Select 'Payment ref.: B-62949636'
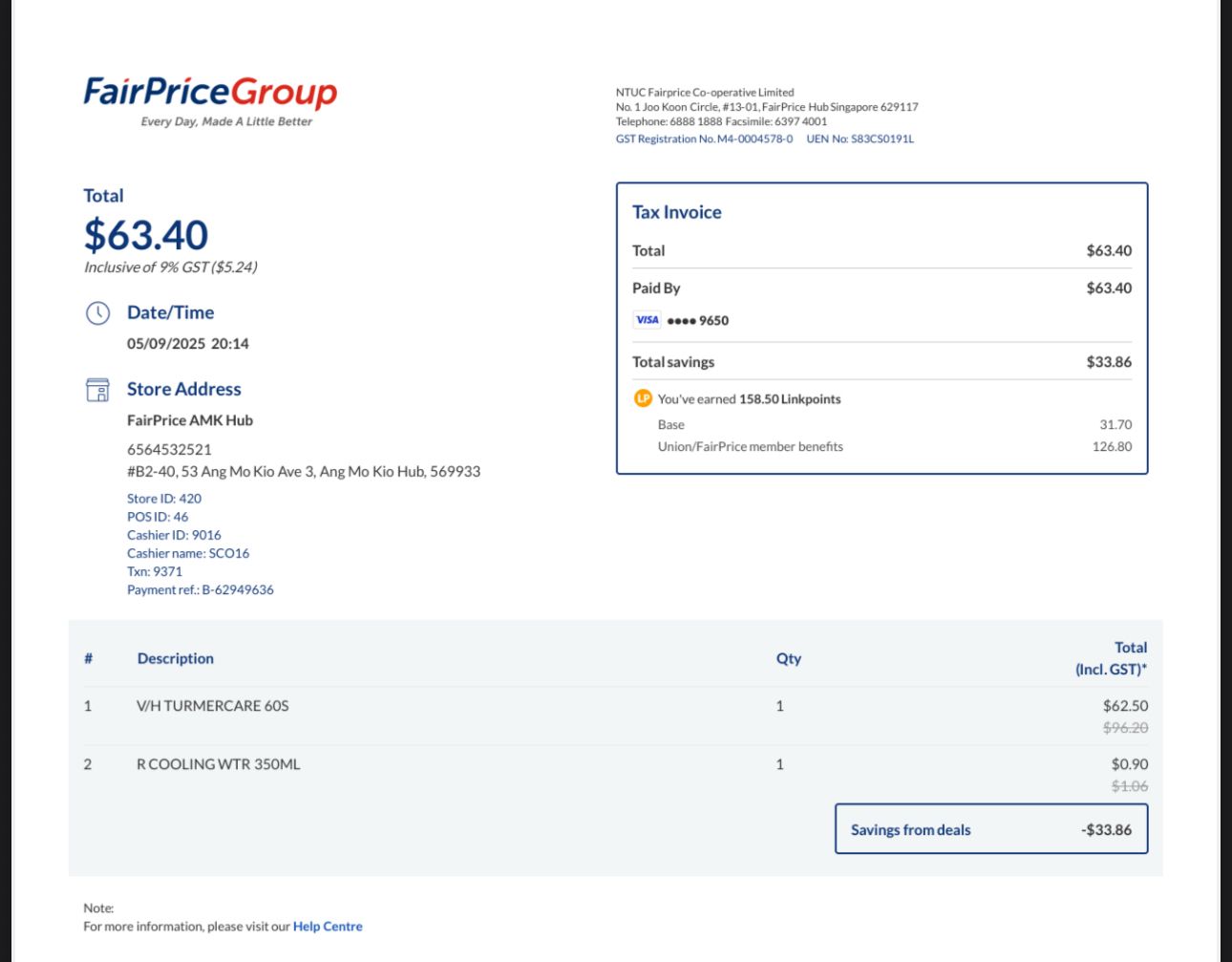 click(x=201, y=590)
